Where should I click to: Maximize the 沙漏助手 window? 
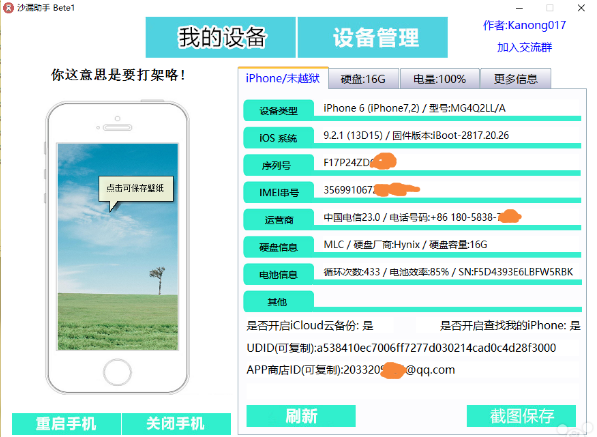pyautogui.click(x=550, y=8)
